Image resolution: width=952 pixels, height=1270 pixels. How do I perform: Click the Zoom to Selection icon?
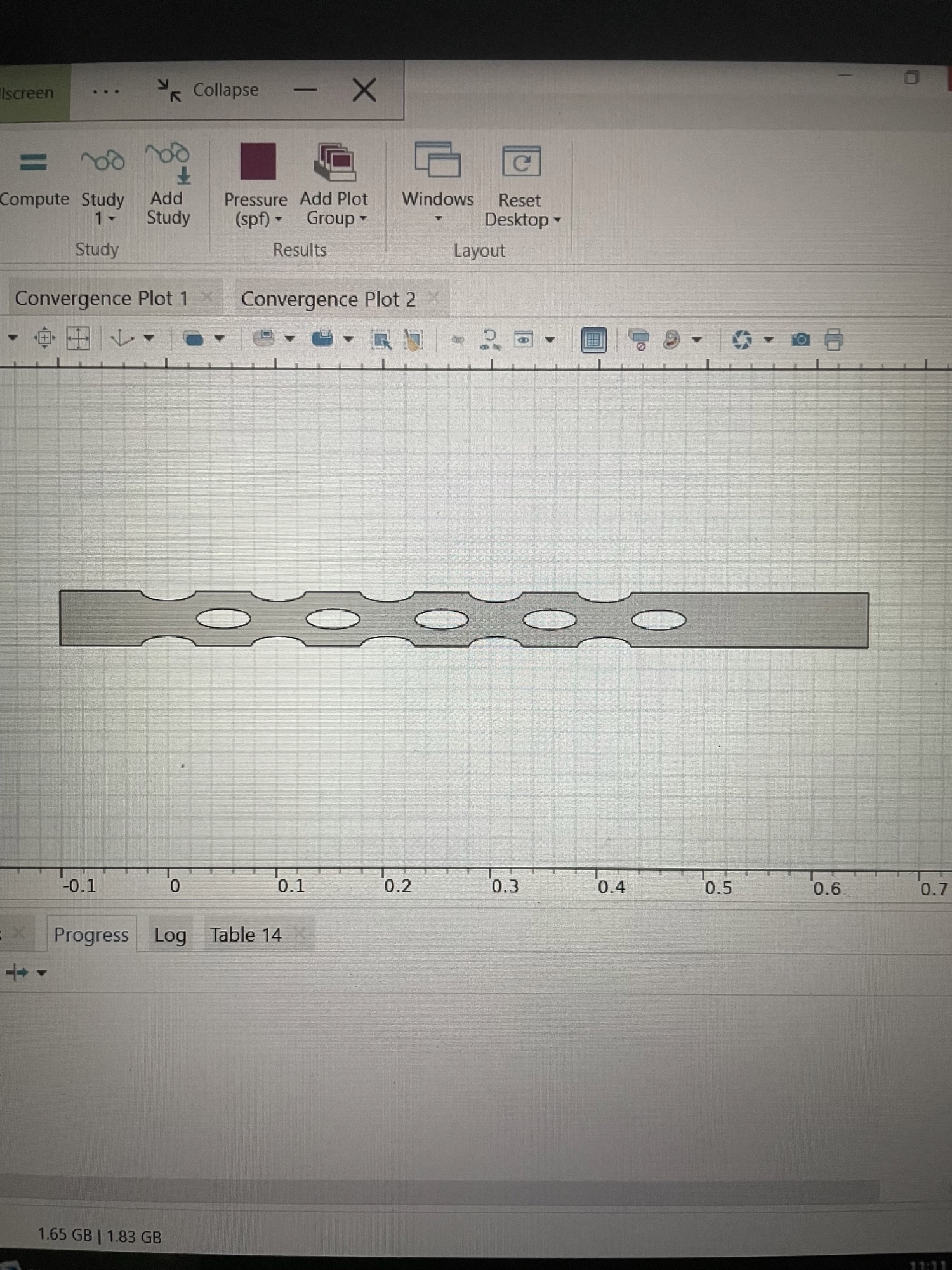coord(44,338)
